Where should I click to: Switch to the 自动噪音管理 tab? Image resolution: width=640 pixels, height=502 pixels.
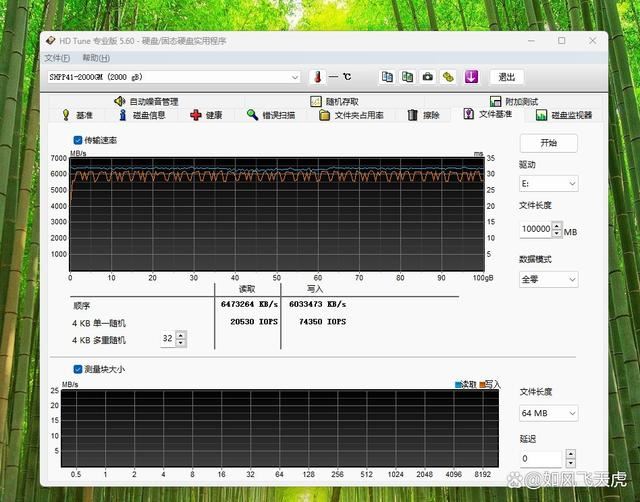[146, 101]
